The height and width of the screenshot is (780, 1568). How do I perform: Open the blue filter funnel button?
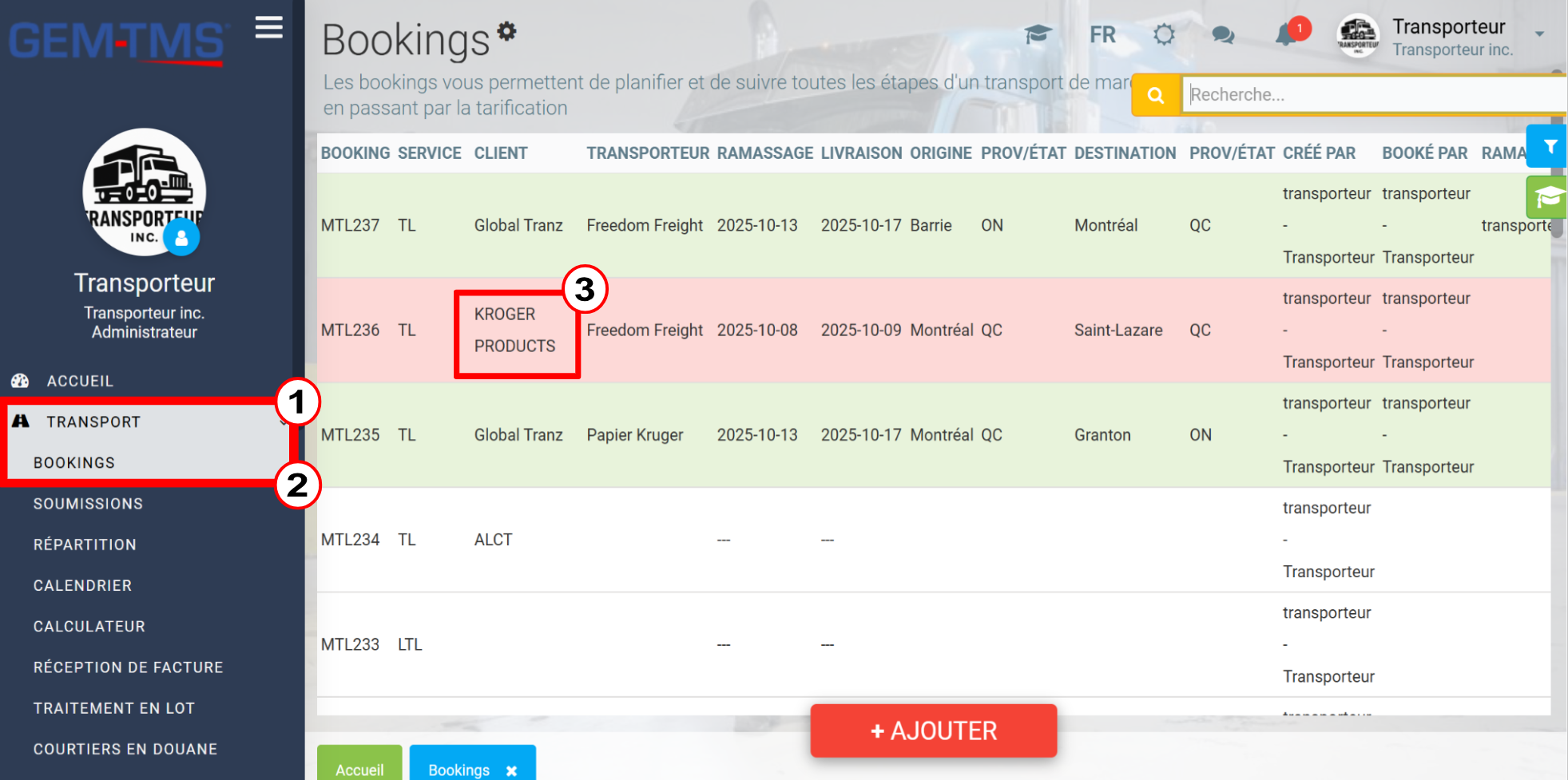click(1549, 146)
